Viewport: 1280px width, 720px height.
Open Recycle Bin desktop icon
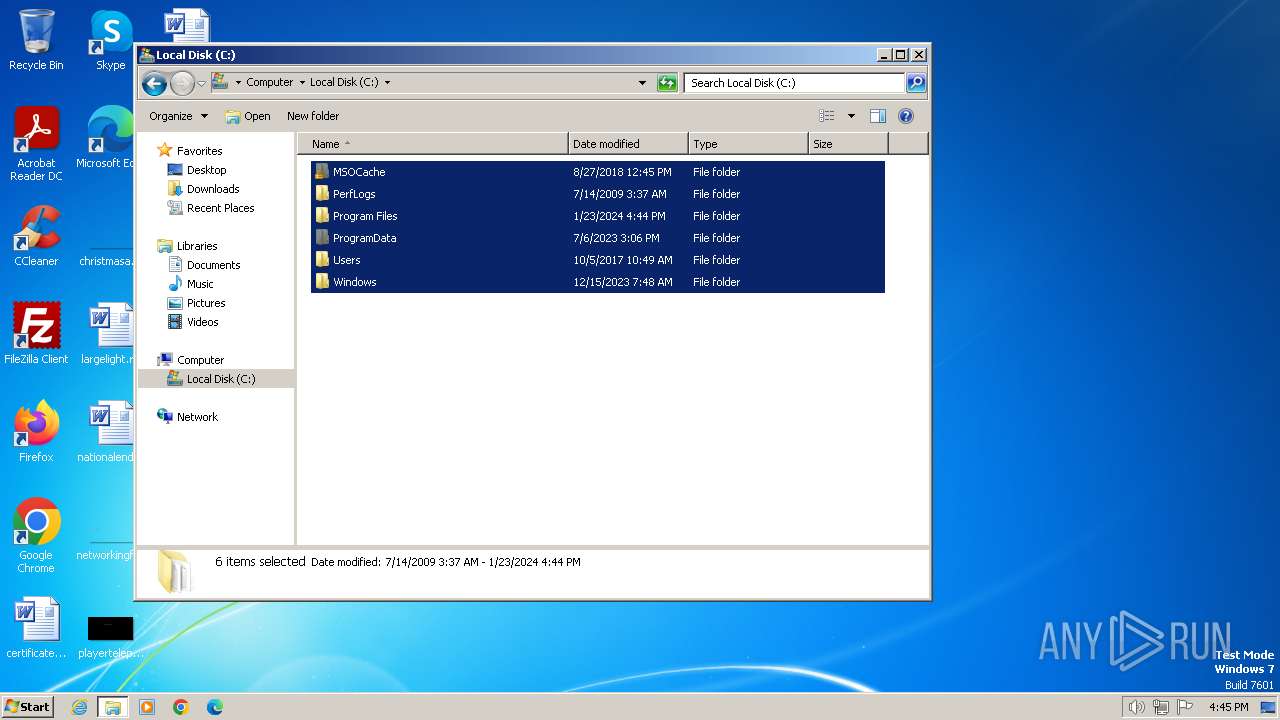(36, 40)
